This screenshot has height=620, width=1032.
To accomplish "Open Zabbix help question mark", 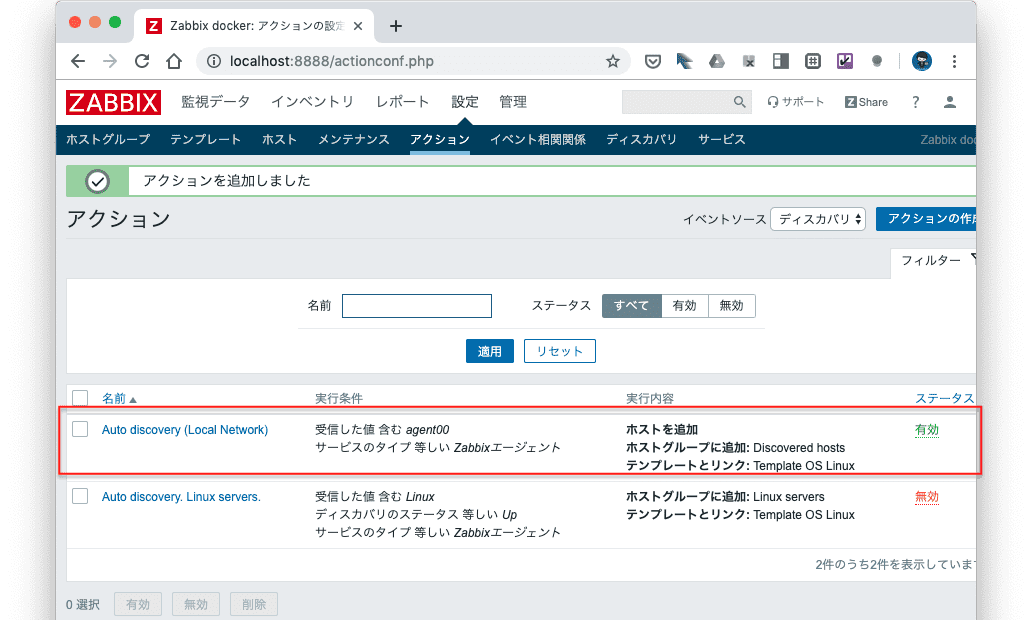I will (916, 102).
